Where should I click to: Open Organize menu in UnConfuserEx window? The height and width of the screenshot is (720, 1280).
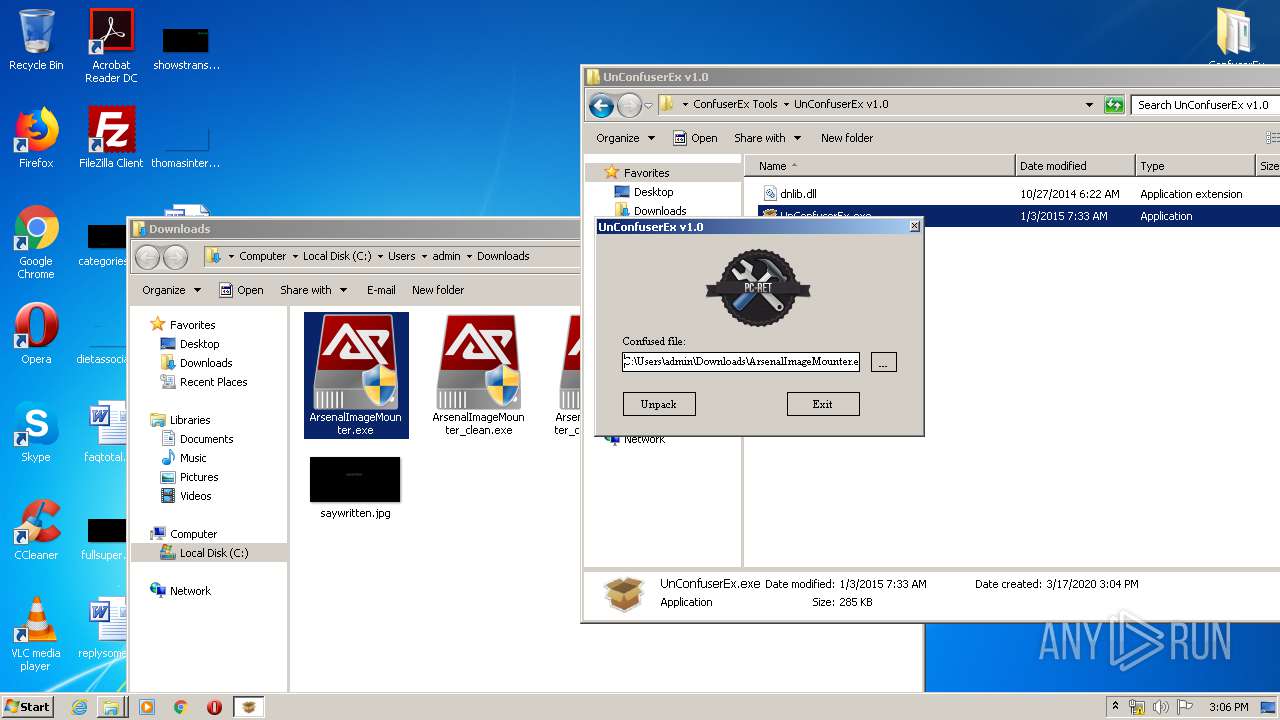[626, 138]
